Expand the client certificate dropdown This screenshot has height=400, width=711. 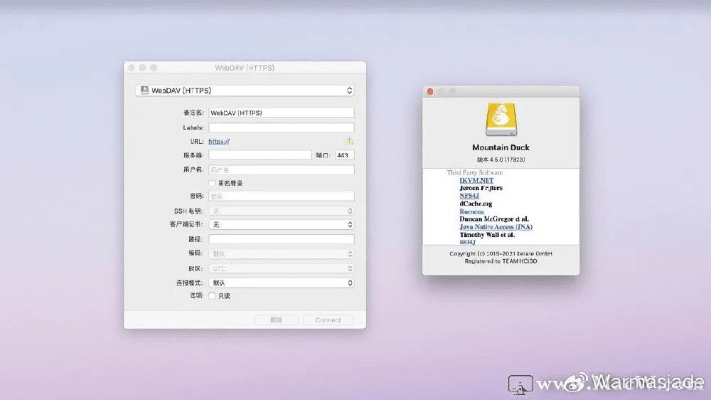[280, 225]
